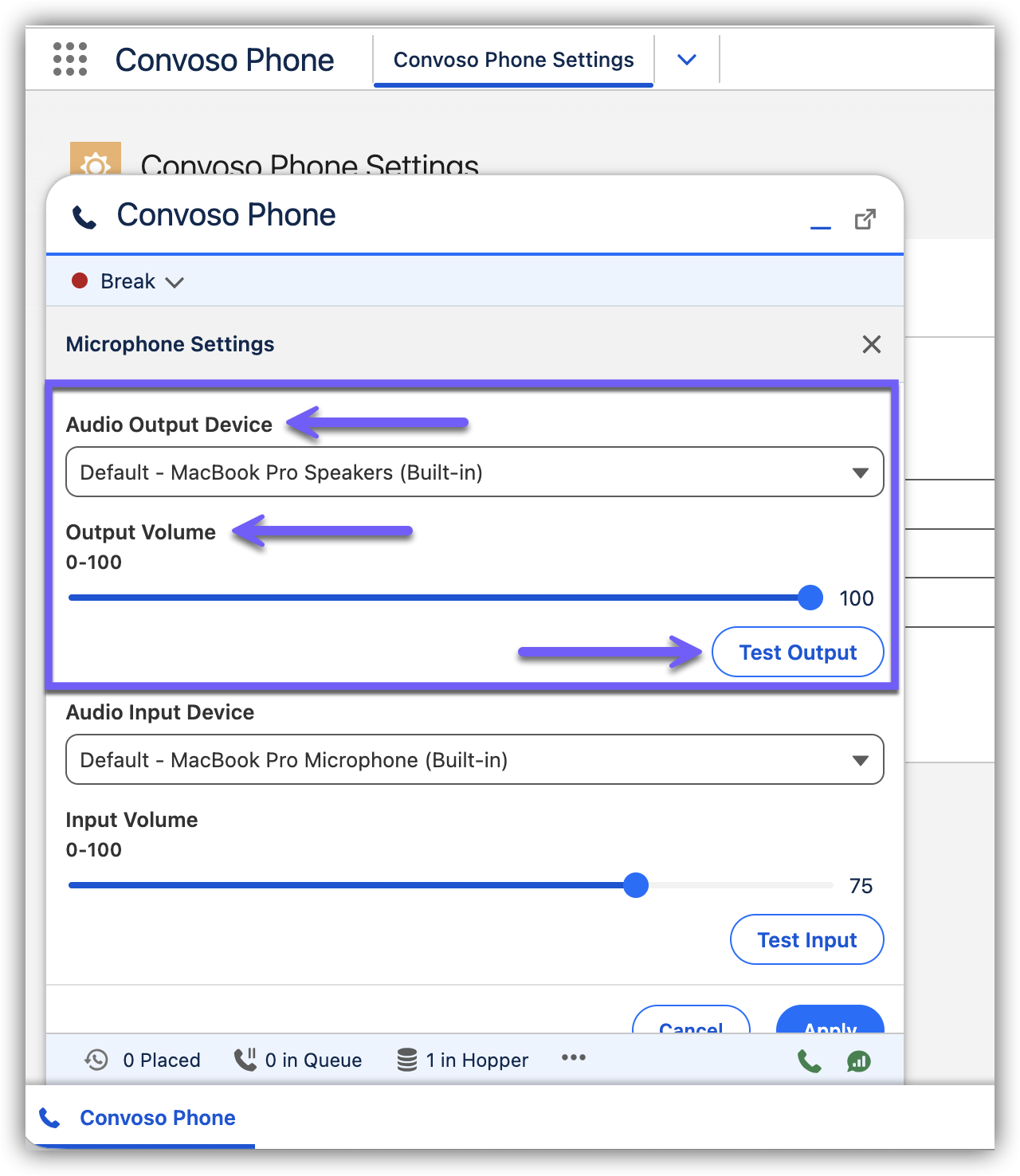This screenshot has height=1176, width=1020.
Task: Close the Microphone Settings panel
Action: [x=871, y=344]
